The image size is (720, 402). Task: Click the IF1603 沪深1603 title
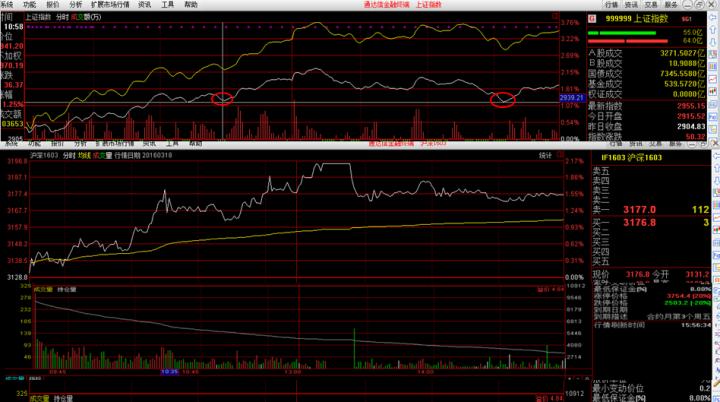point(631,158)
